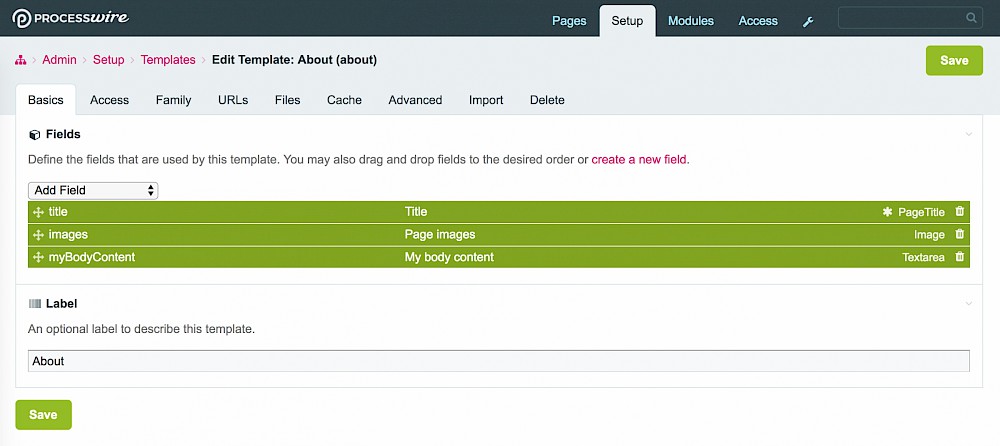Open the Advanced tab

point(415,100)
